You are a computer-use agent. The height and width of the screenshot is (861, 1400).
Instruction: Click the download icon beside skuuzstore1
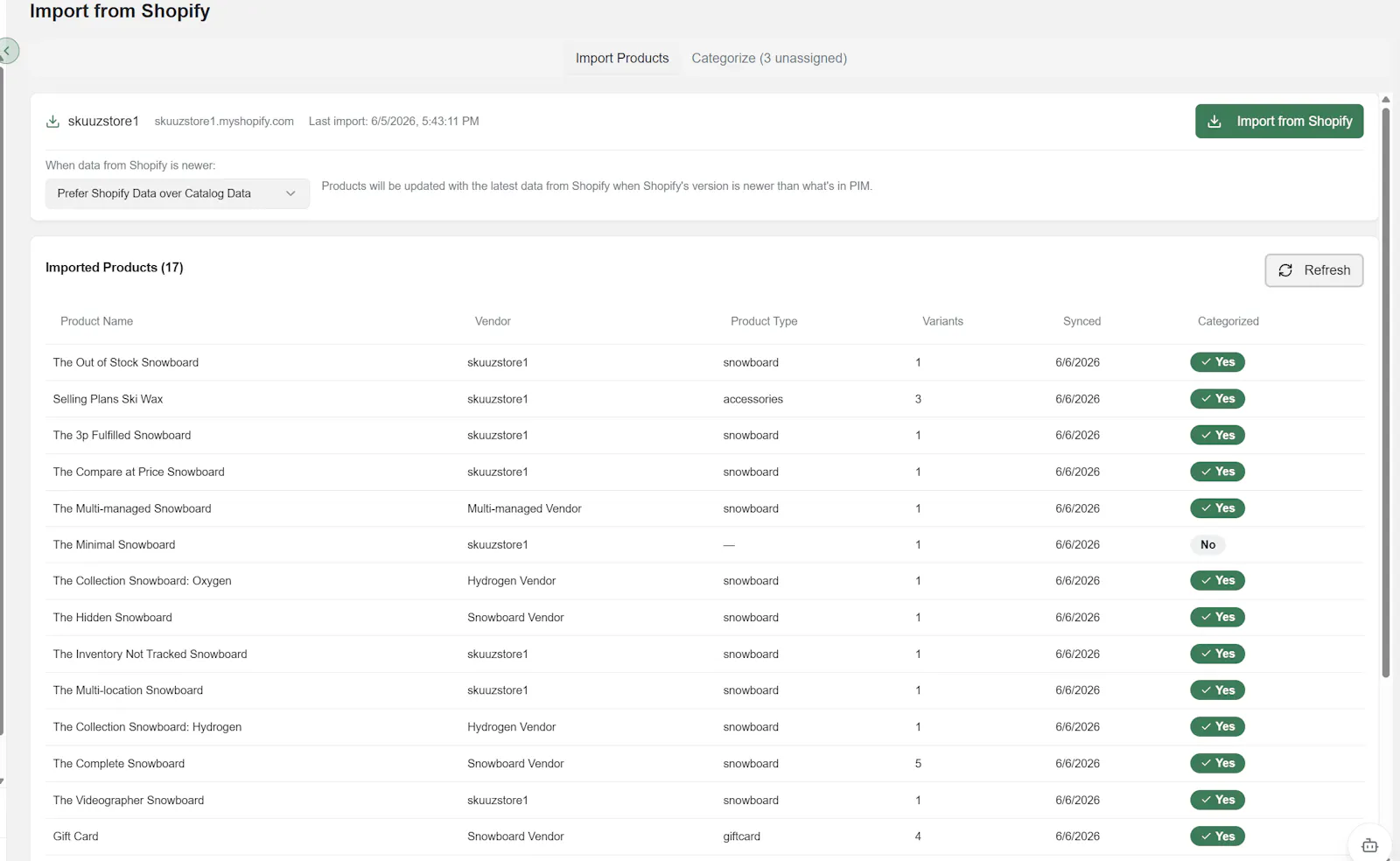(52, 122)
